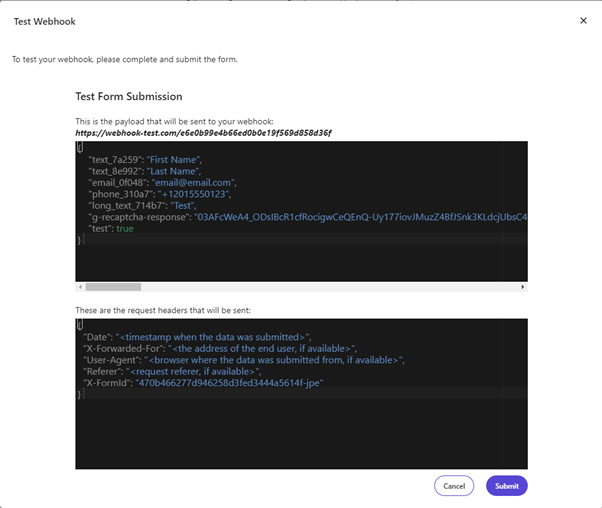The width and height of the screenshot is (602, 508).
Task: Click the payload scrollbar left arrow
Action: point(80,287)
